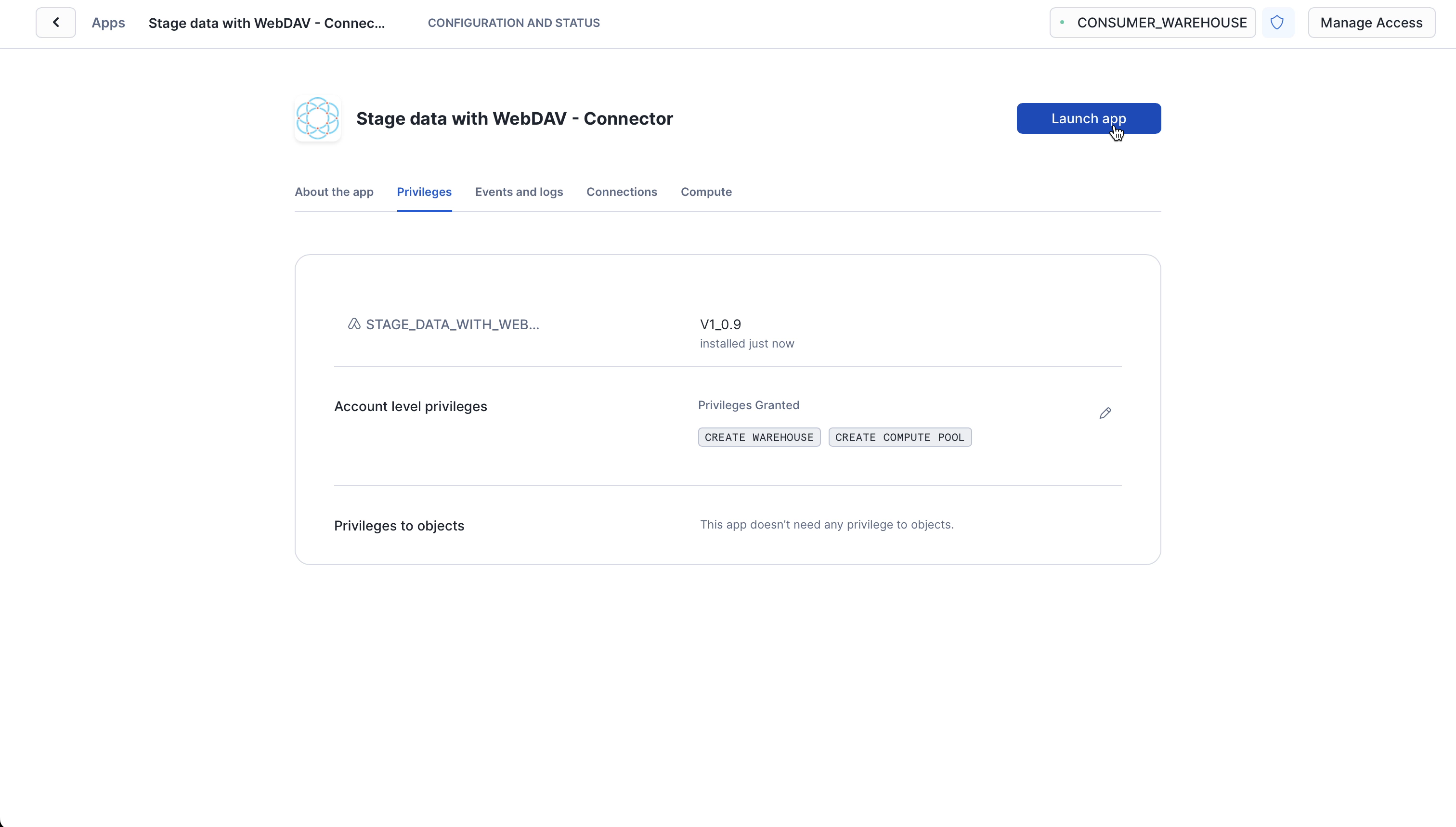Select the Privileges tab
This screenshot has height=827, width=1456.
(x=424, y=192)
